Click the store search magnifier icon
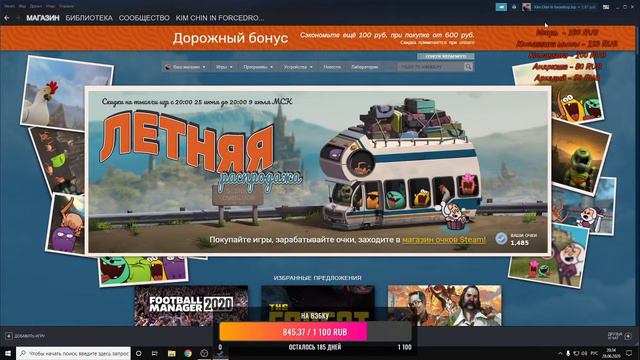Screen dimensions: 640x360 point(468,67)
